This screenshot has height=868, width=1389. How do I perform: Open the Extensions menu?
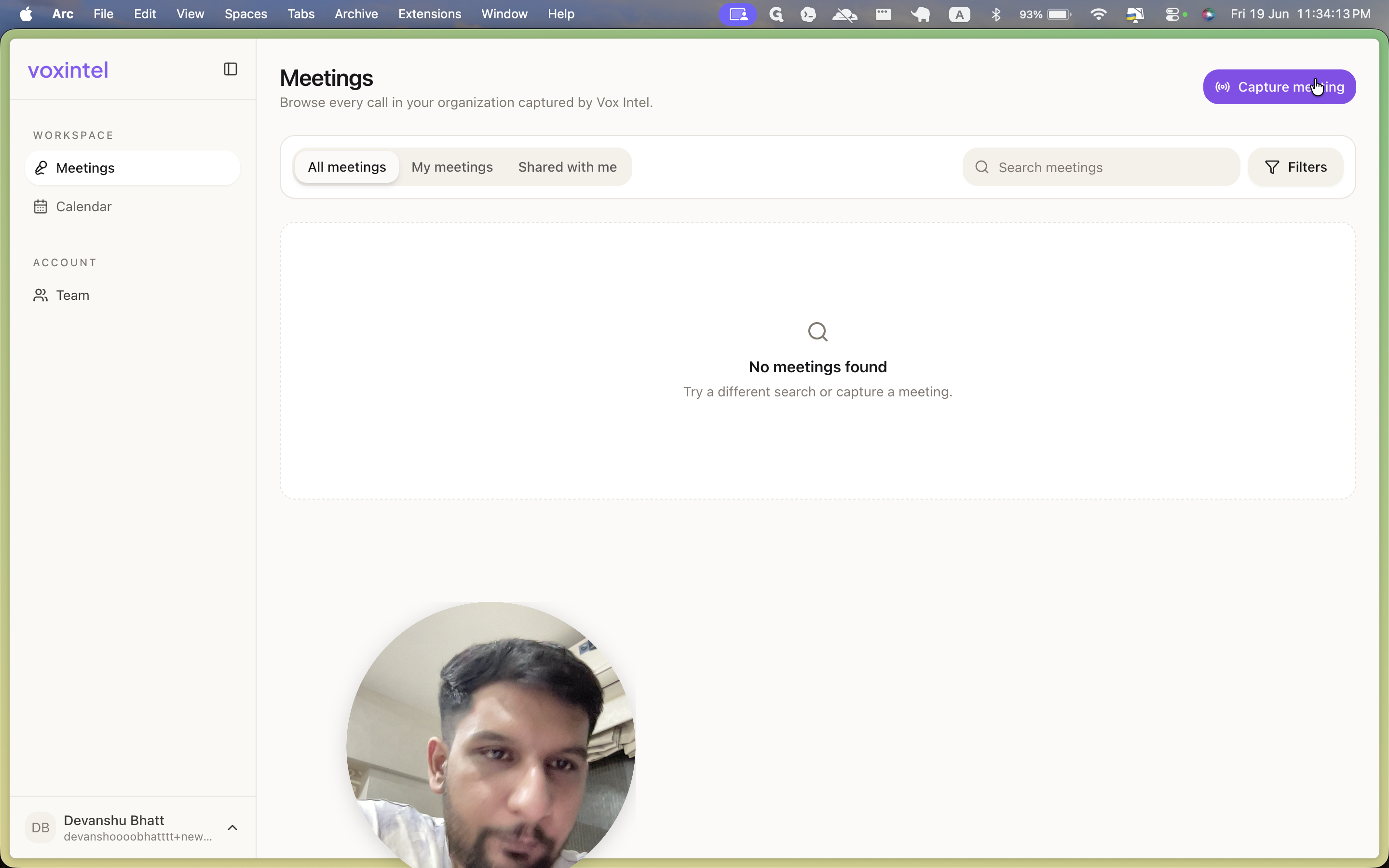tap(429, 14)
